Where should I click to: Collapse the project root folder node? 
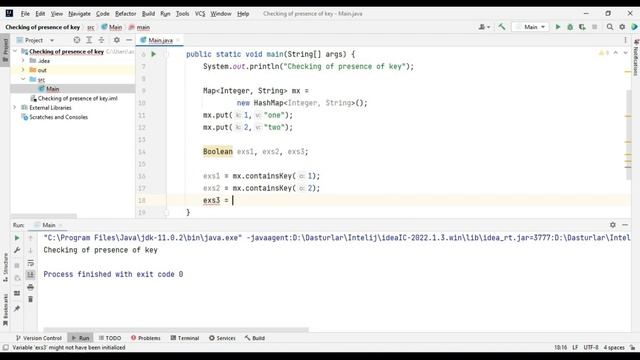[x=15, y=51]
